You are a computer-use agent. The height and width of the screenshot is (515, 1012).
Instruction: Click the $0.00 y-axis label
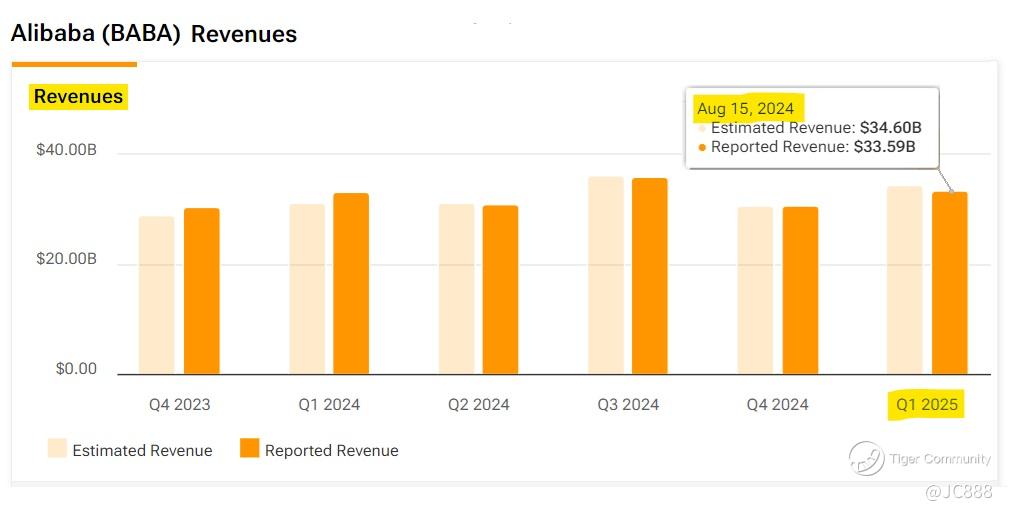(76, 369)
